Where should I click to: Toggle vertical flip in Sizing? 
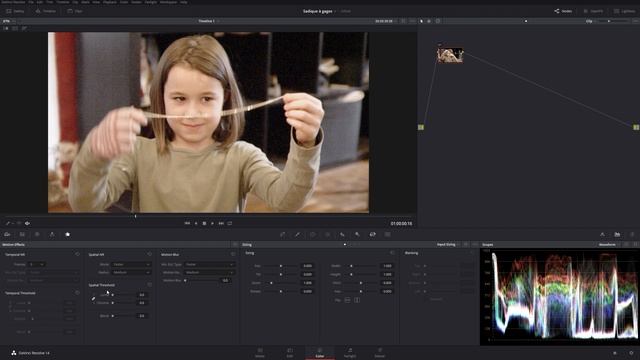(357, 300)
